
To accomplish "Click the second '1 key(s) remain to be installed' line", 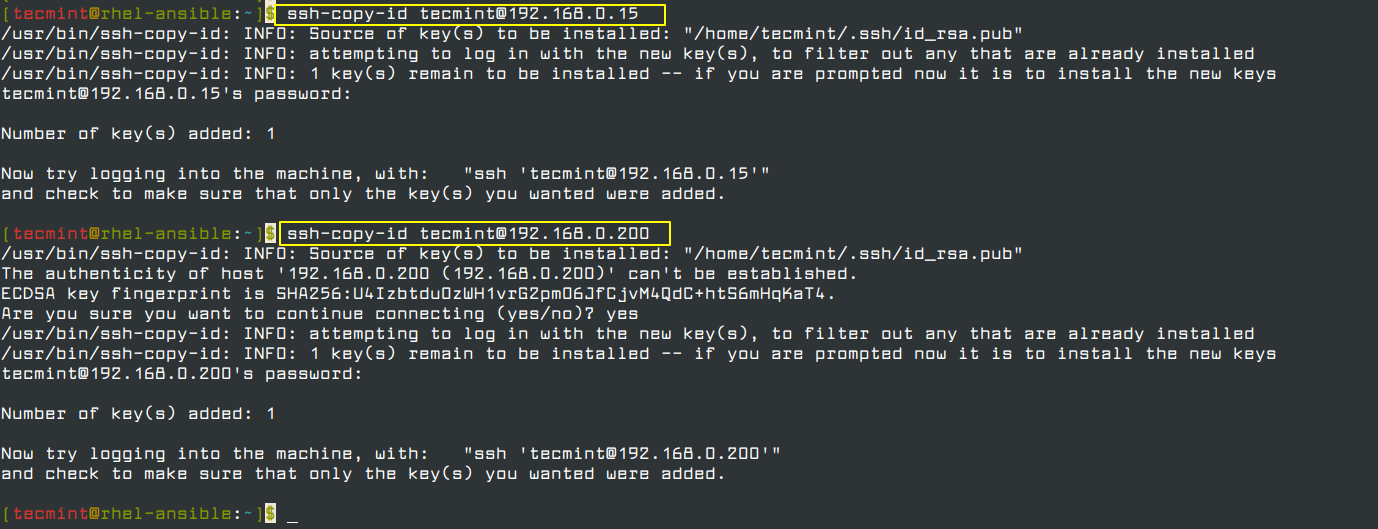I will [638, 354].
